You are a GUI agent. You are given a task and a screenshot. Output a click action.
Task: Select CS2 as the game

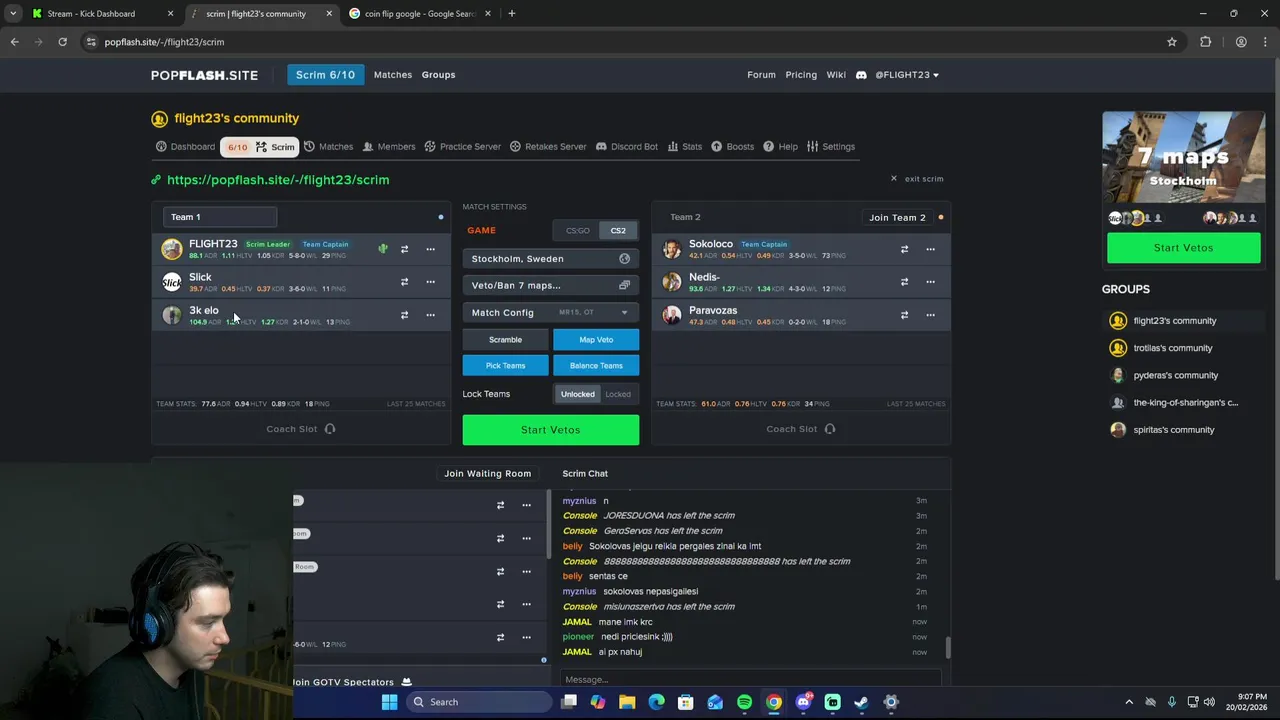pyautogui.click(x=618, y=231)
